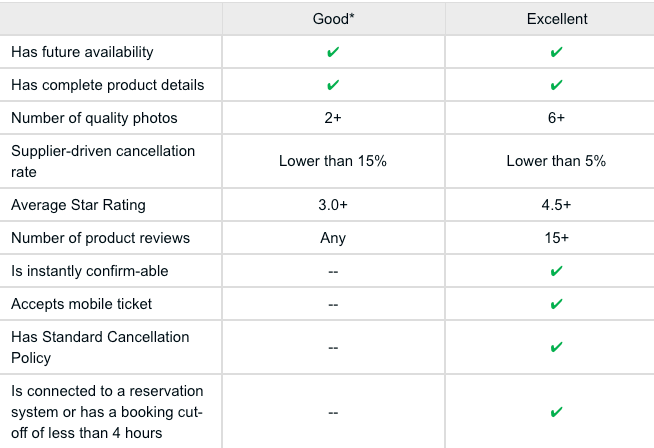654x448 pixels.
Task: Click the 'Lower than 15%' cell
Action: pyautogui.click(x=333, y=161)
